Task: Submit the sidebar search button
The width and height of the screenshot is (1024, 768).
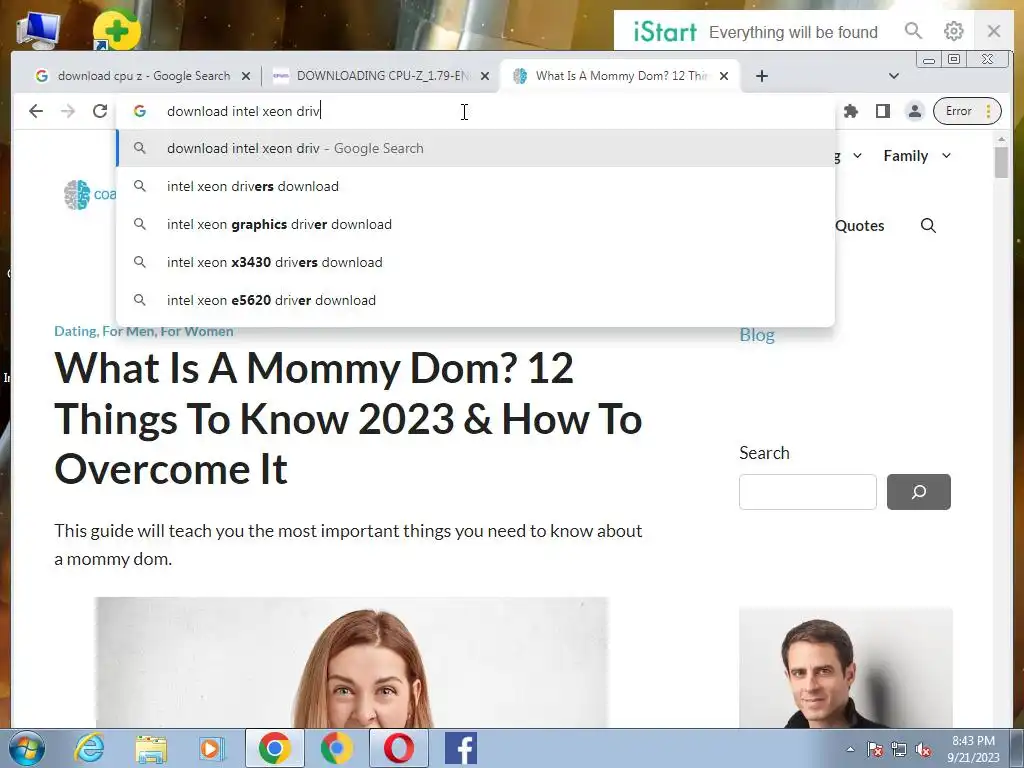Action: (919, 492)
